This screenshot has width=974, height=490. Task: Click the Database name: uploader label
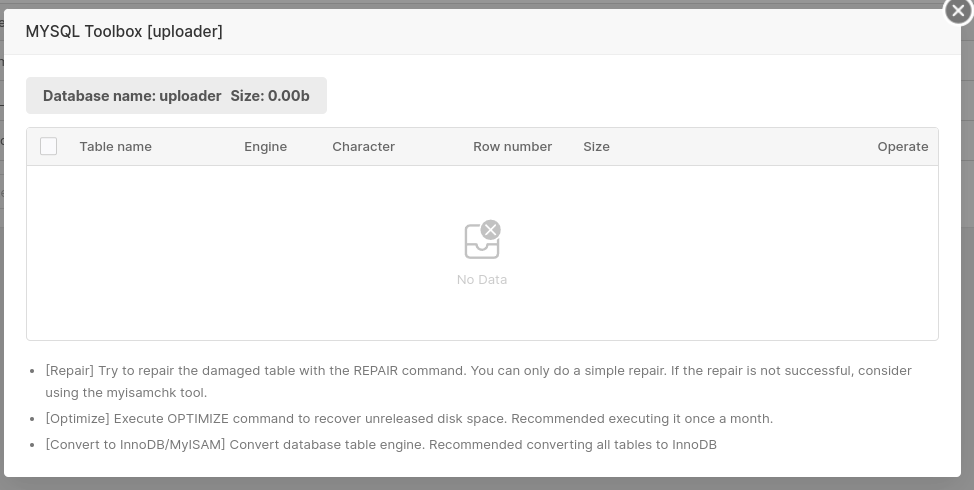[132, 96]
